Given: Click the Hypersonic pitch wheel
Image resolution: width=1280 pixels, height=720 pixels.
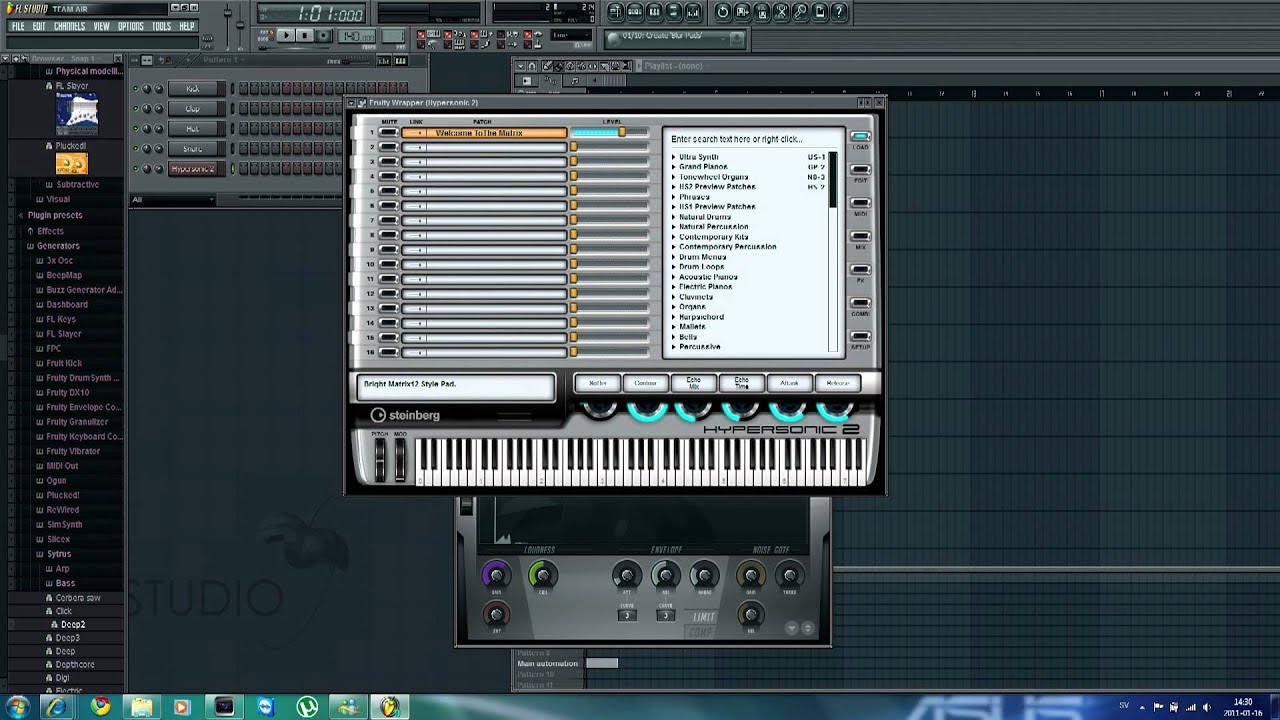Looking at the screenshot, I should (x=380, y=459).
